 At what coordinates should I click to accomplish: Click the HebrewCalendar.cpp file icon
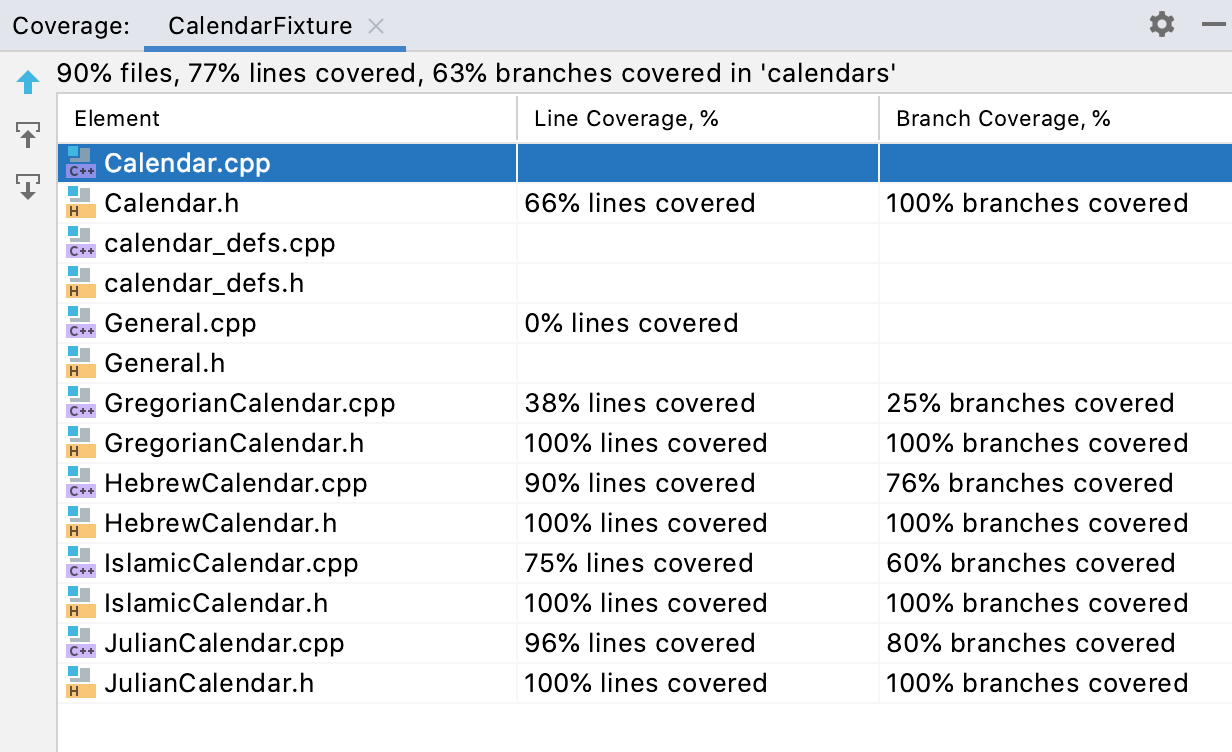[x=80, y=483]
